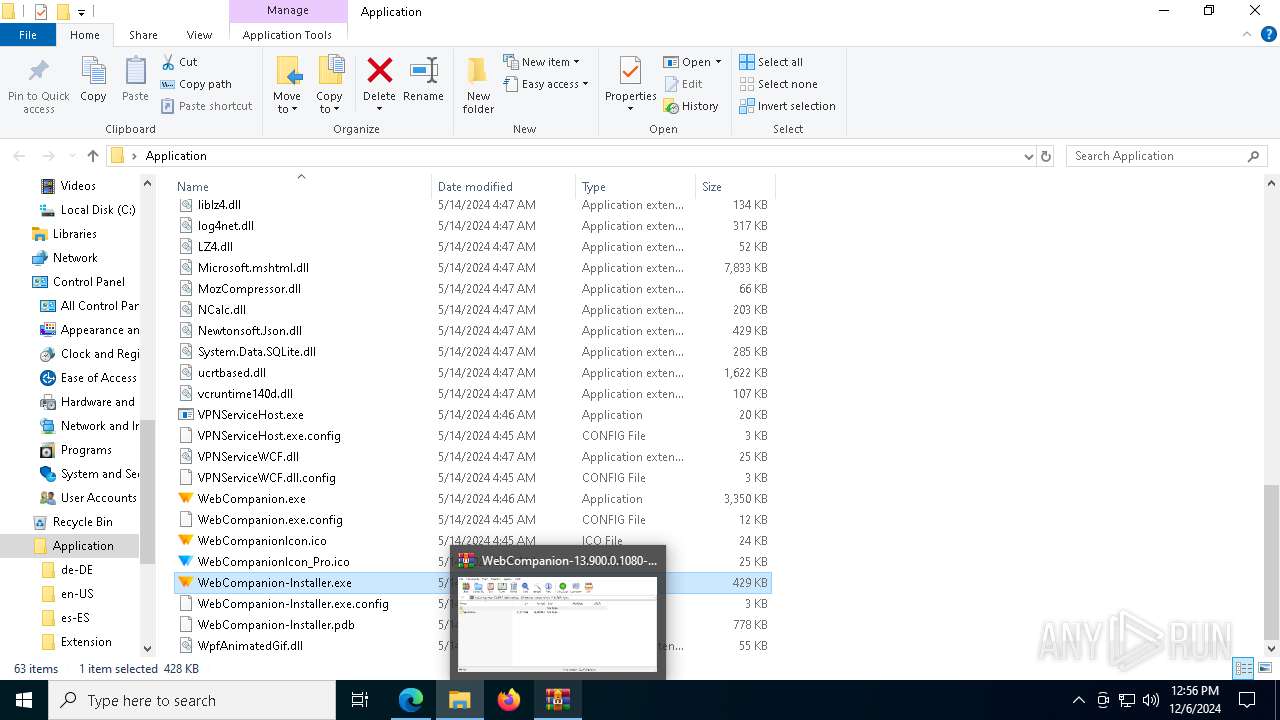
Task: Open the File menu tab
Action: coord(28,35)
